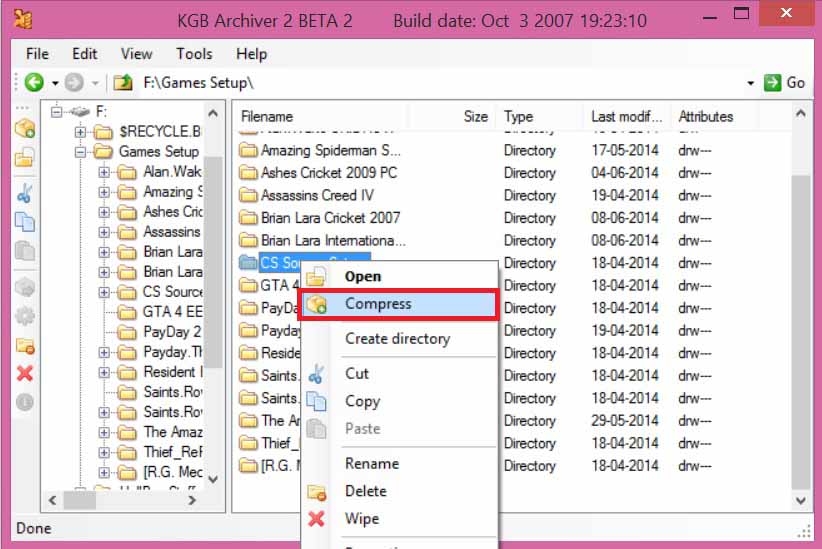
Task: Open the Edit menu
Action: pyautogui.click(x=84, y=54)
